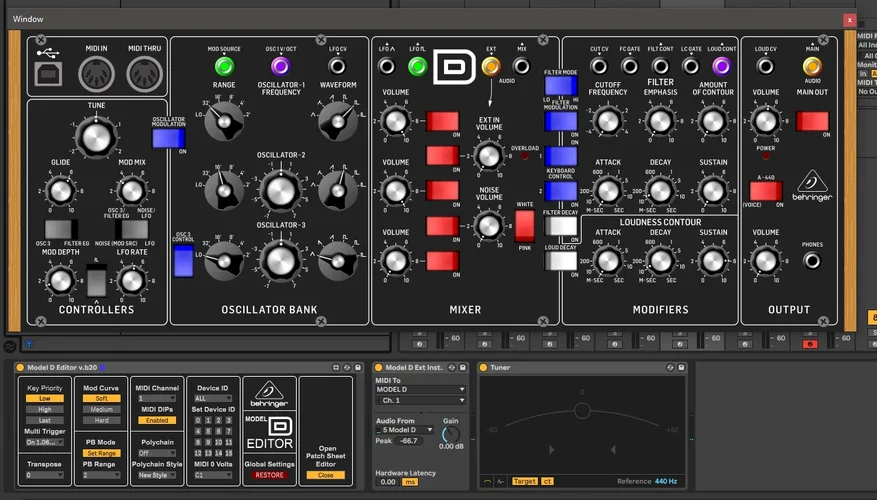
Task: Click the Set Range PB Mode button
Action: click(101, 453)
